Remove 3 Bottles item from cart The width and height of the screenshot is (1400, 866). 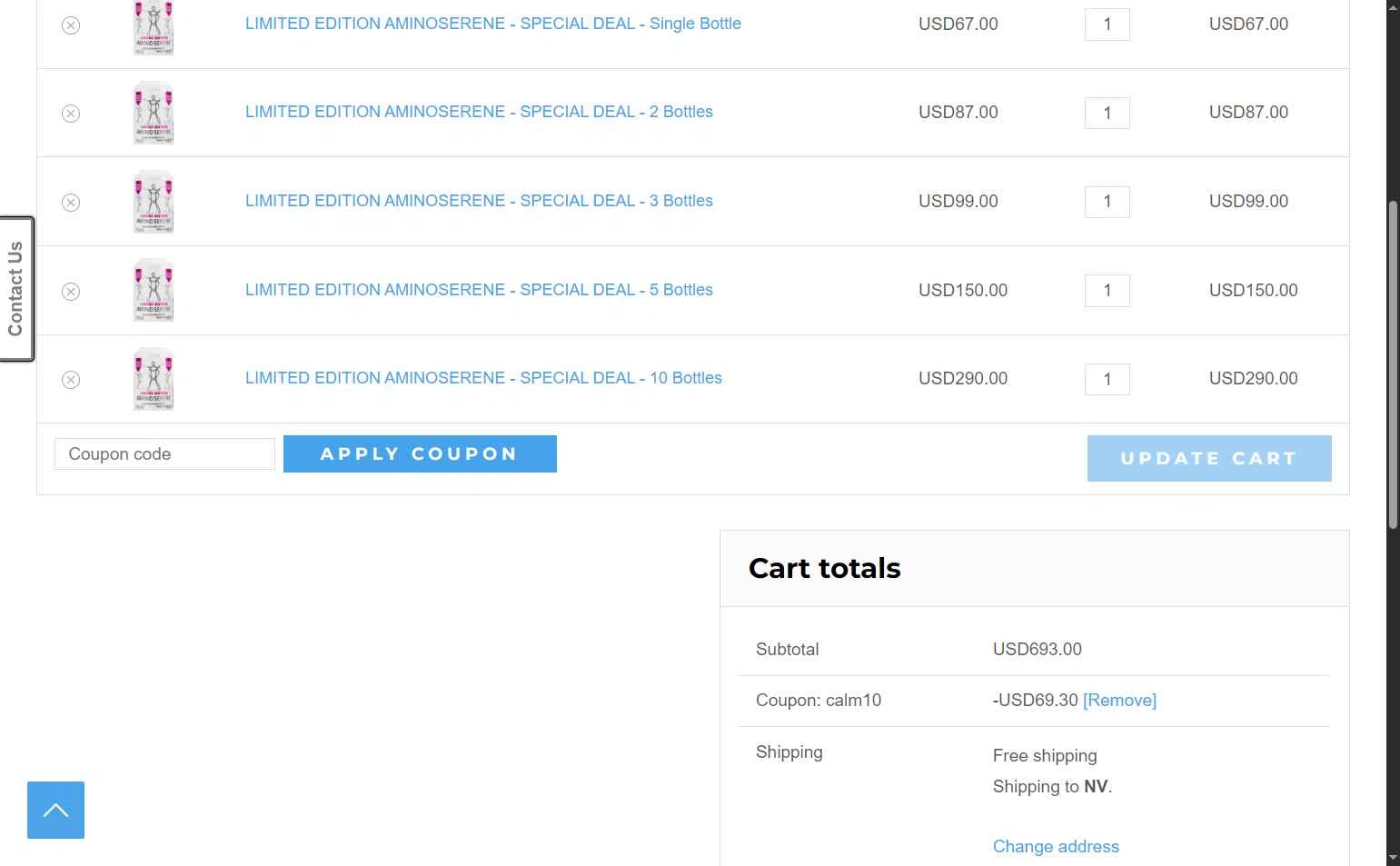pyautogui.click(x=71, y=203)
